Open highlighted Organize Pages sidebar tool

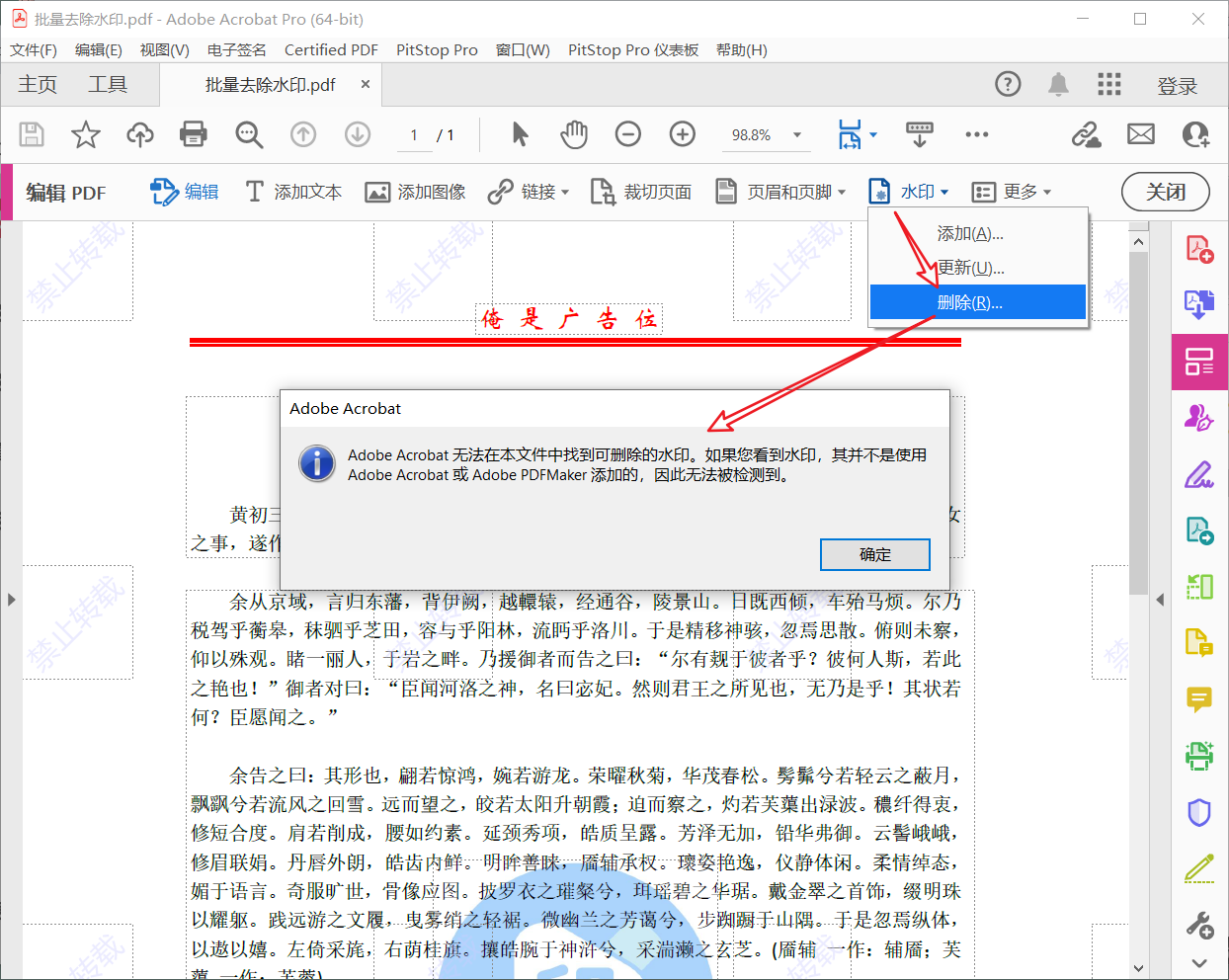[x=1199, y=362]
